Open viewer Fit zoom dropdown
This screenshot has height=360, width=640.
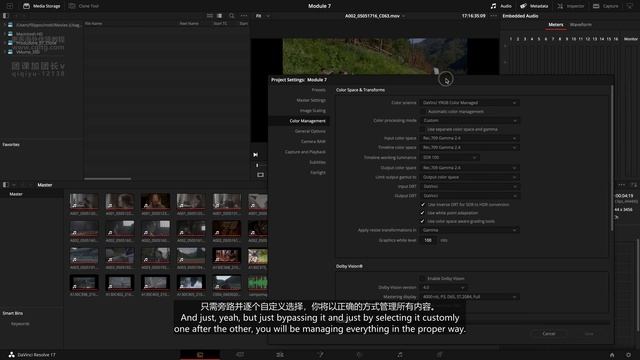pyautogui.click(x=262, y=16)
